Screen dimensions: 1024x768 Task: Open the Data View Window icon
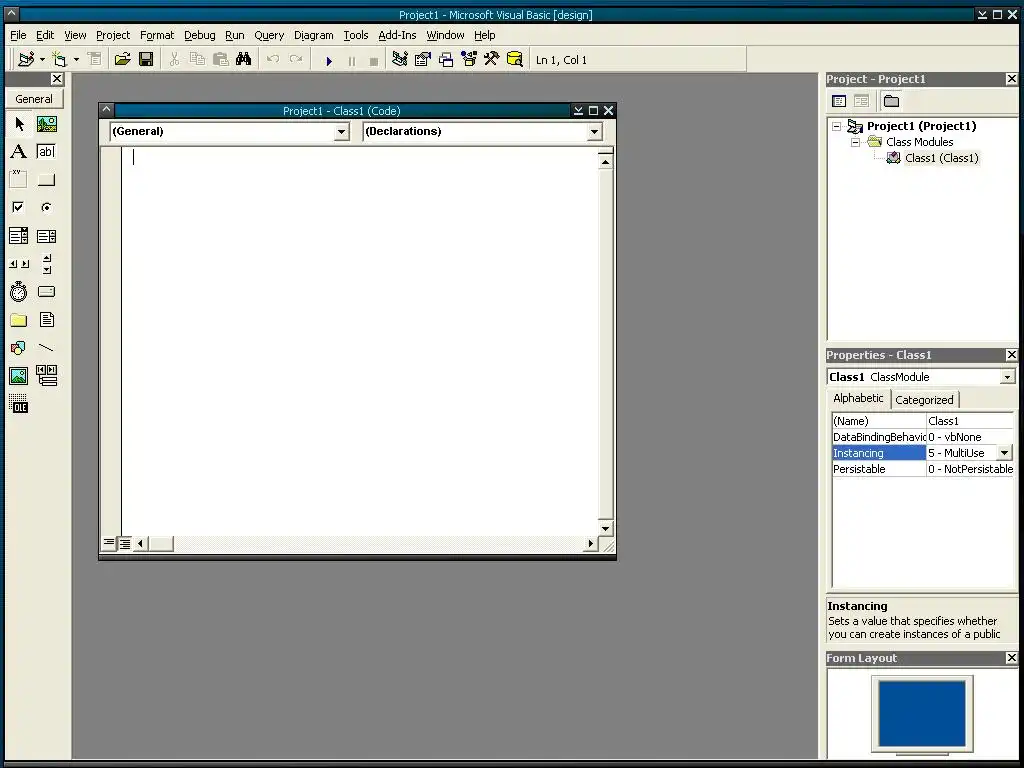tap(515, 59)
